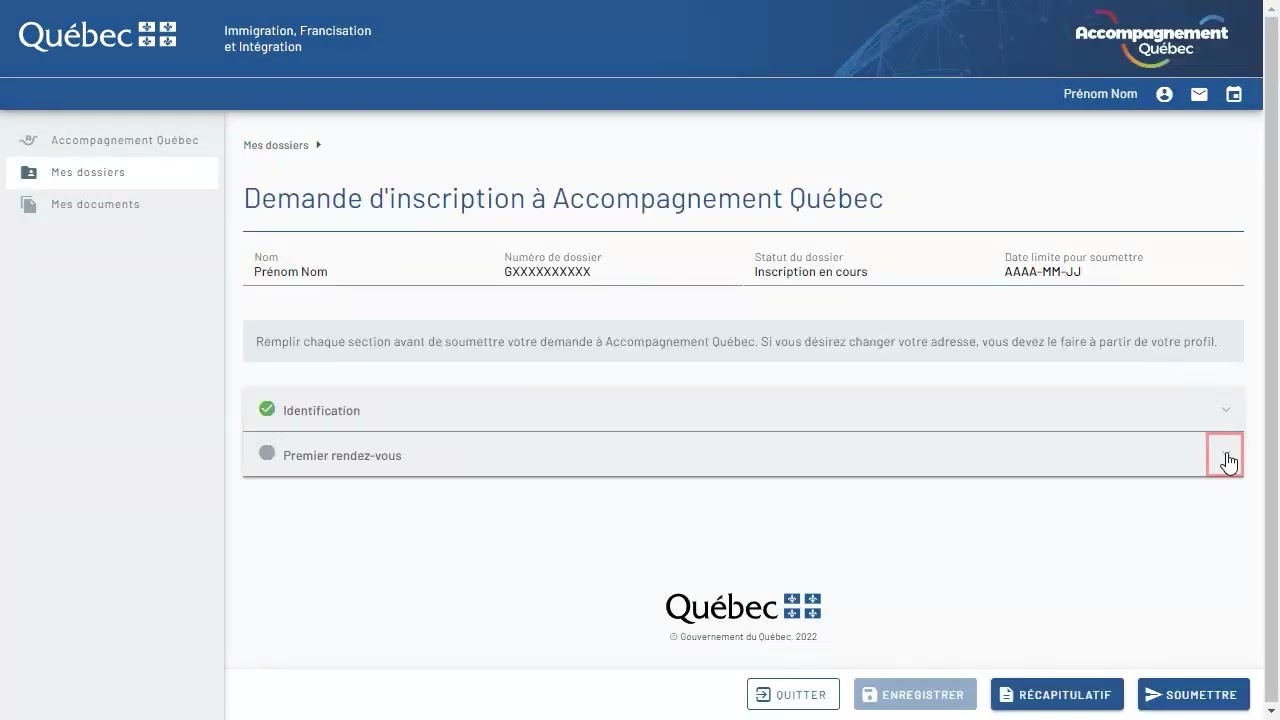The height and width of the screenshot is (720, 1280).
Task: Open the messages envelope icon
Action: pos(1199,94)
